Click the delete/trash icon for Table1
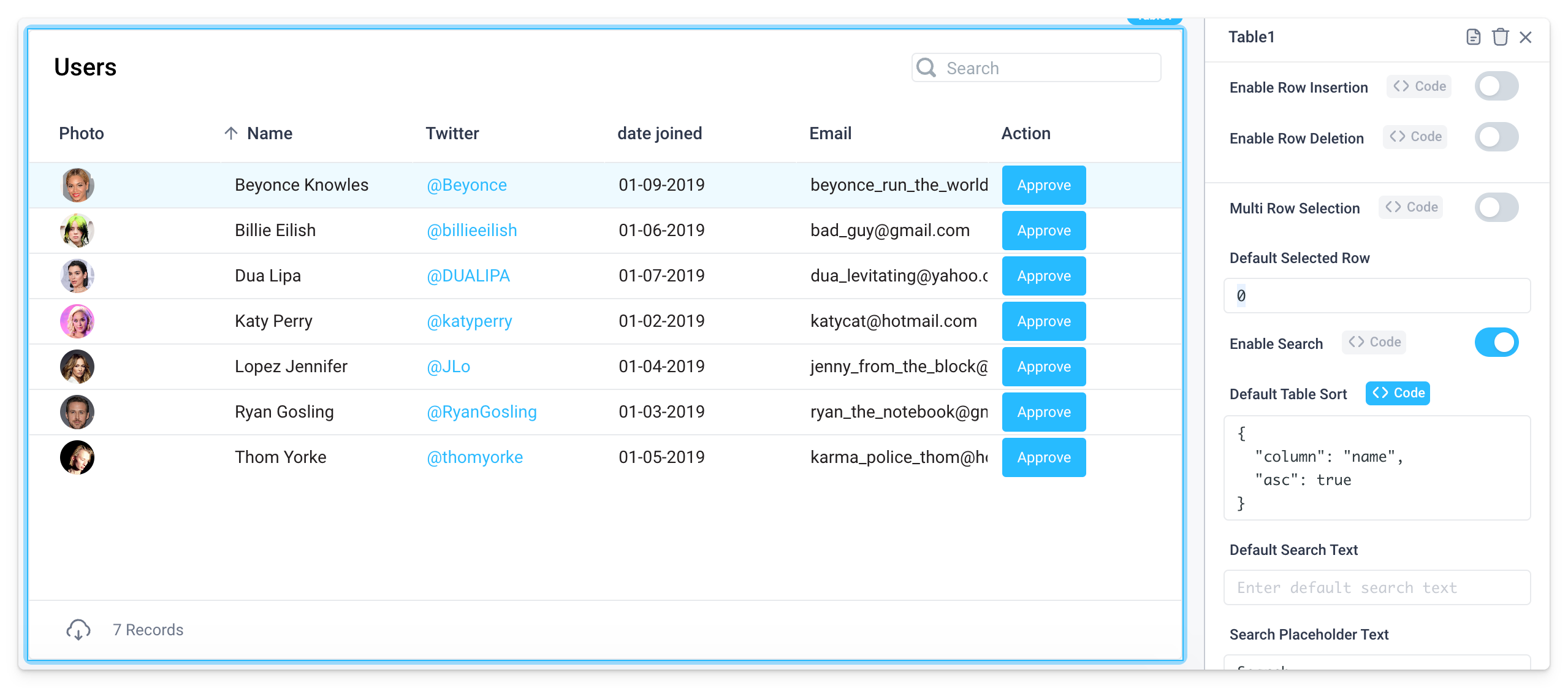This screenshot has width=1568, height=688. click(1499, 37)
